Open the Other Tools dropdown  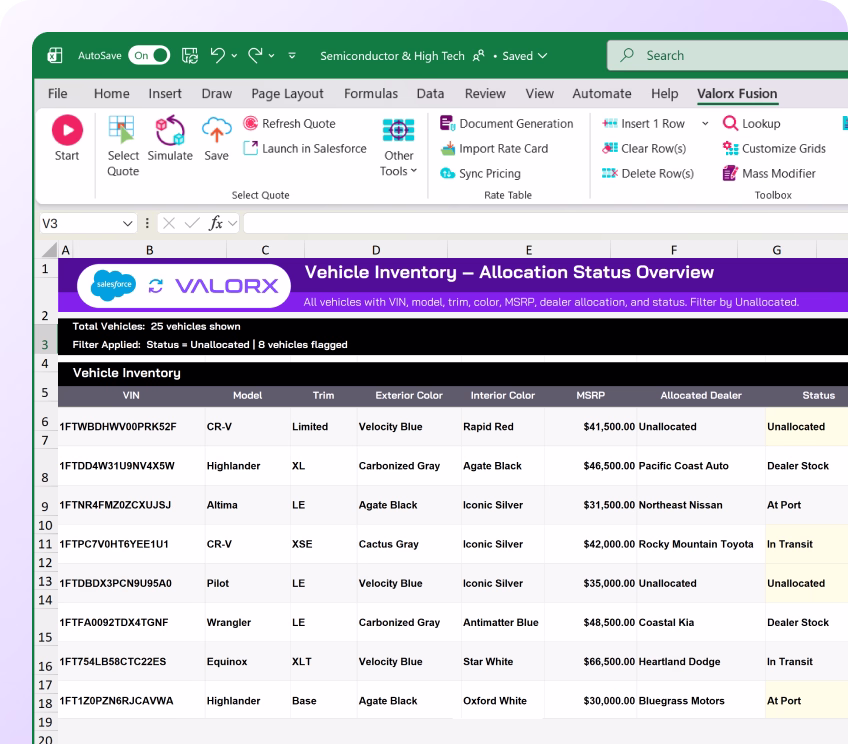click(399, 147)
